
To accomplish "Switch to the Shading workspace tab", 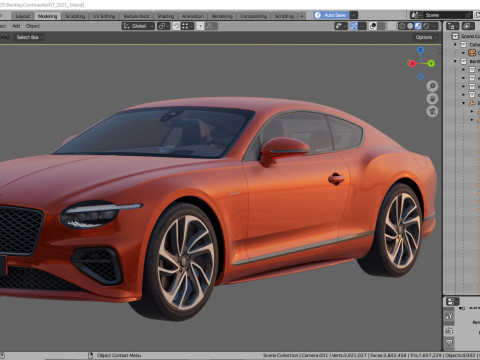I will (166, 16).
